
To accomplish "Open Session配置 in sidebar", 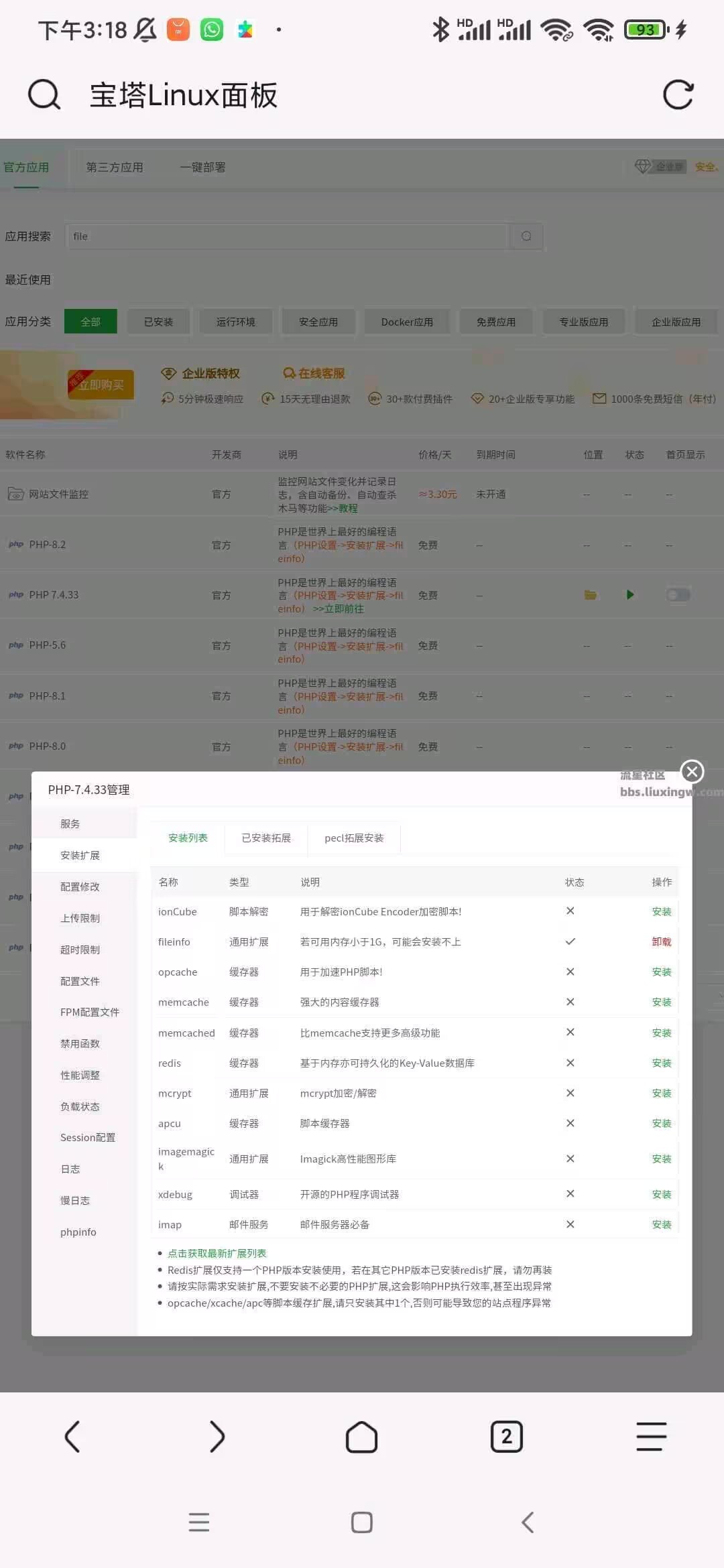I will pyautogui.click(x=84, y=1137).
